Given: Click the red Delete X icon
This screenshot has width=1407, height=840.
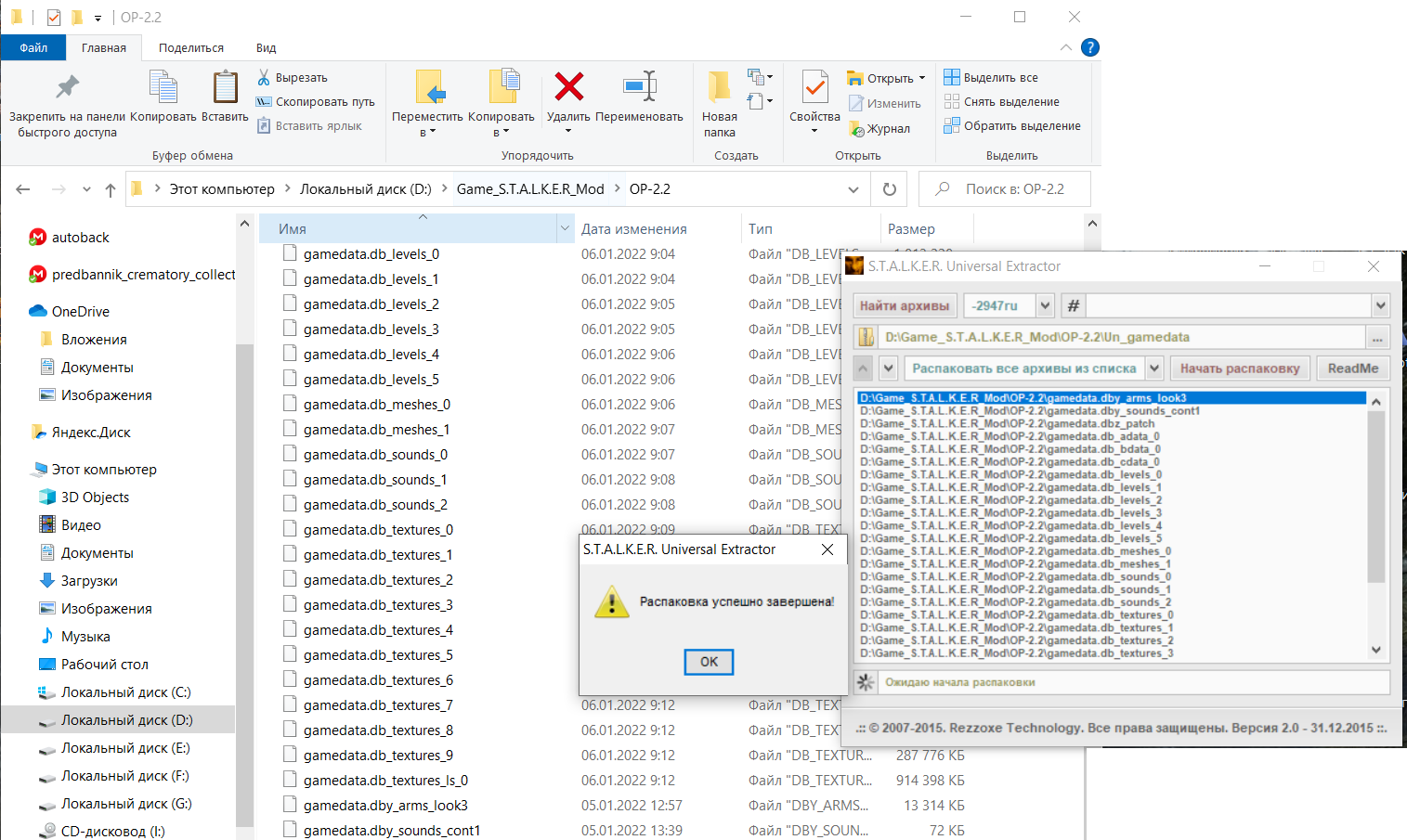Looking at the screenshot, I should pos(568,86).
